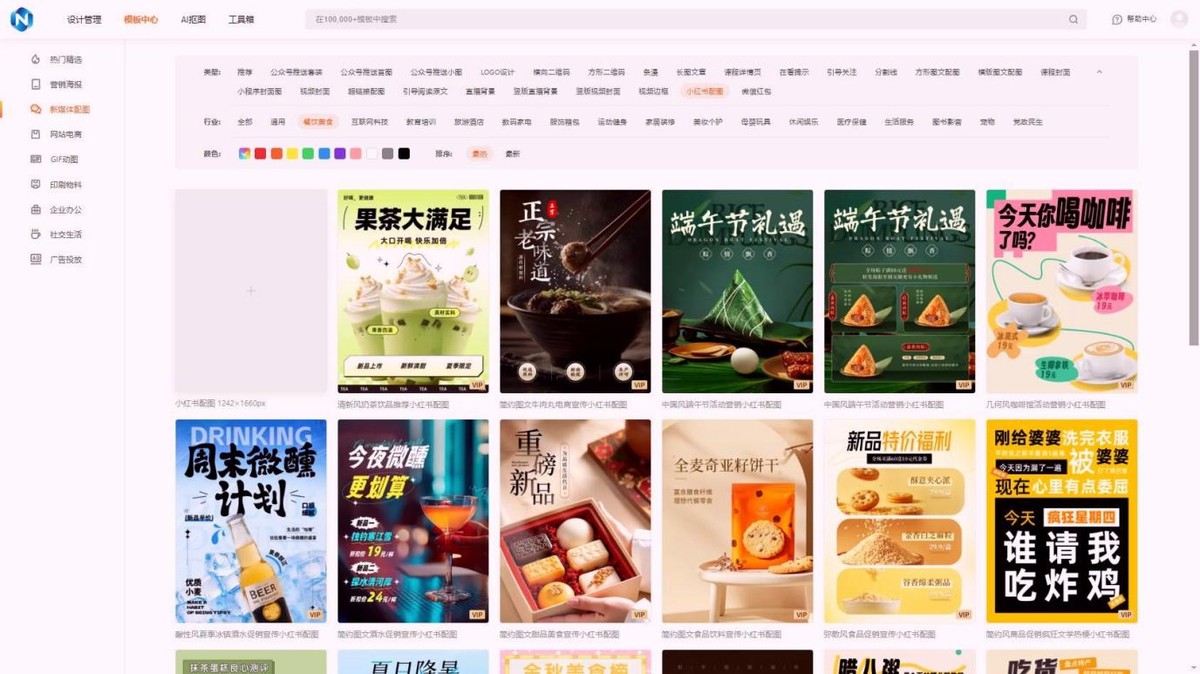The image size is (1200, 674).
Task: Select the GIF动图 sidebar item
Action: click(66, 159)
